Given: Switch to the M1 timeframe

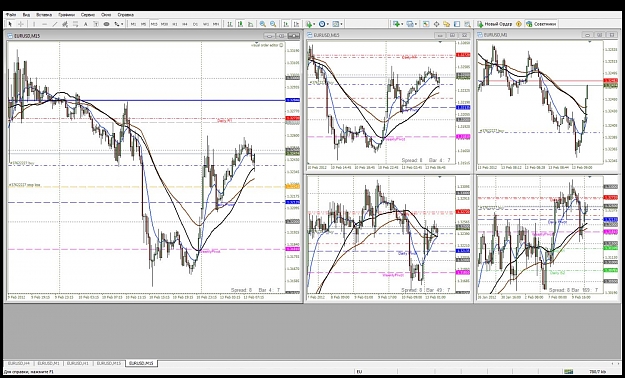Looking at the screenshot, I should point(133,24).
